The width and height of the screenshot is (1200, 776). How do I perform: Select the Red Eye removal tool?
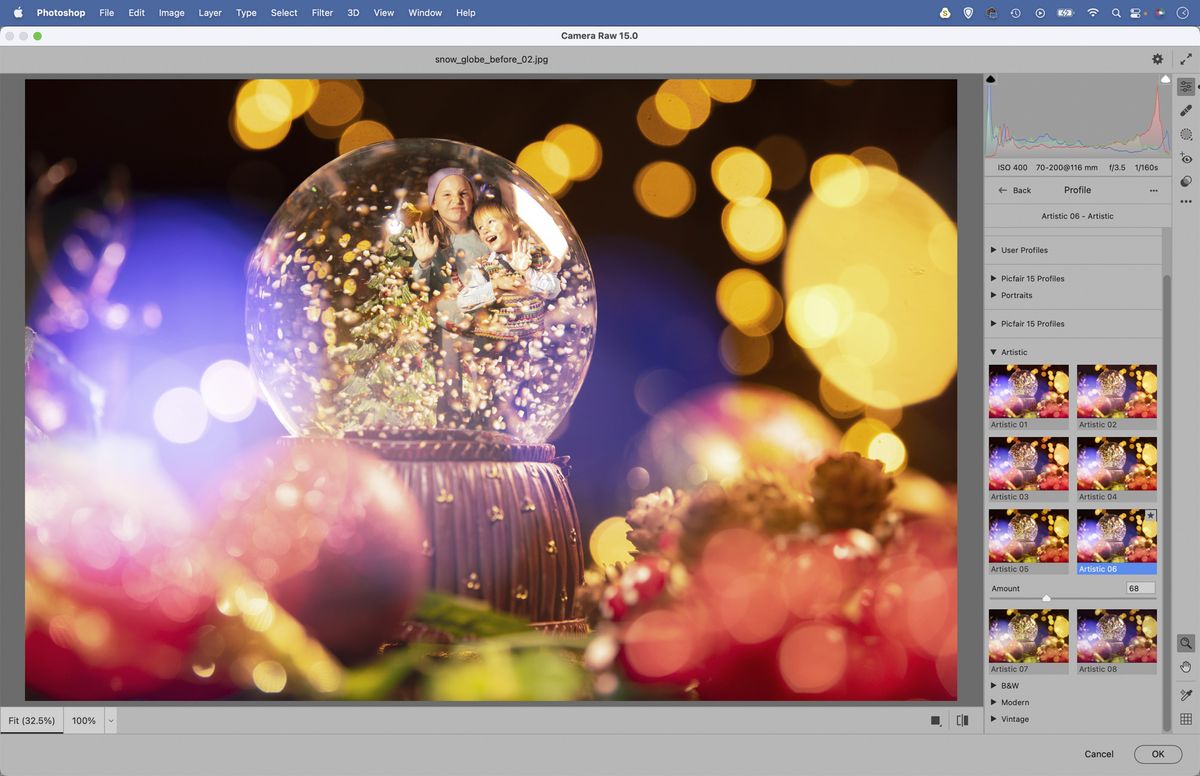click(x=1186, y=158)
